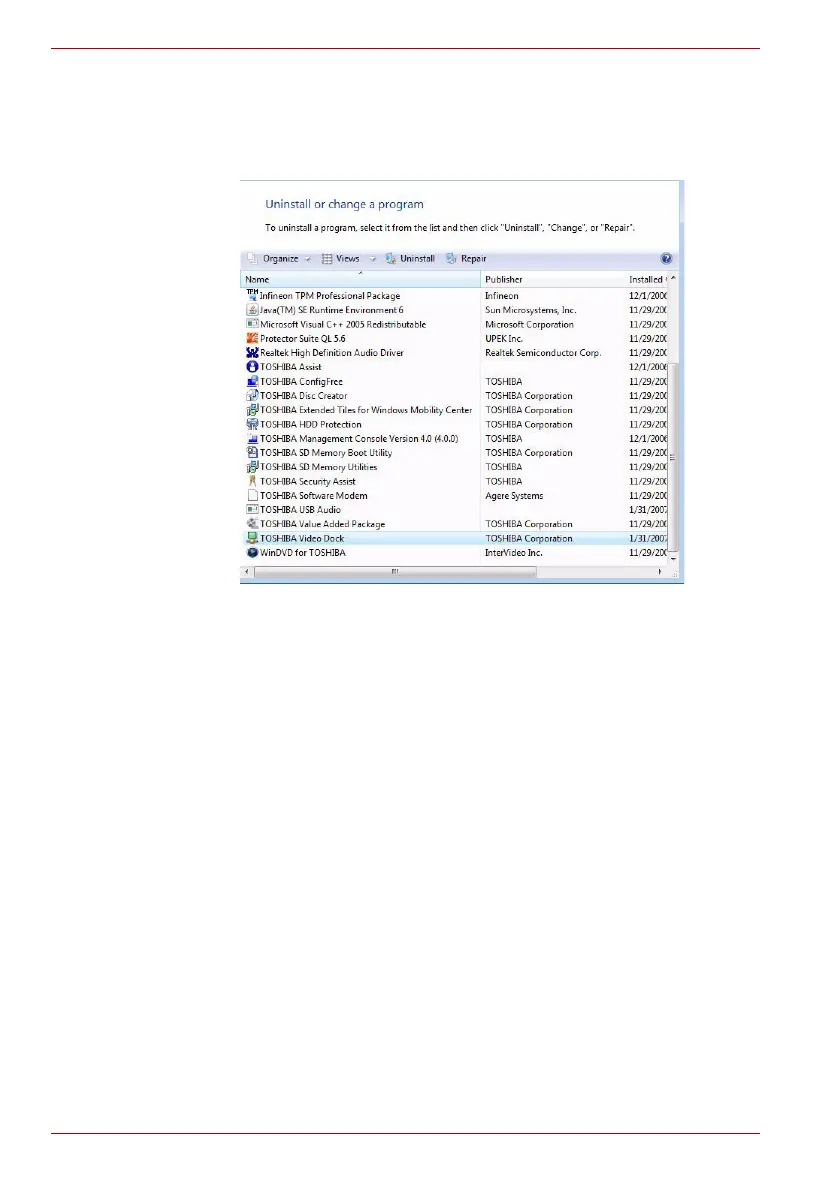Click the TOSHIBA Video Dock icon
Image resolution: width=840 pixels, height=1190 pixels.
click(x=252, y=538)
